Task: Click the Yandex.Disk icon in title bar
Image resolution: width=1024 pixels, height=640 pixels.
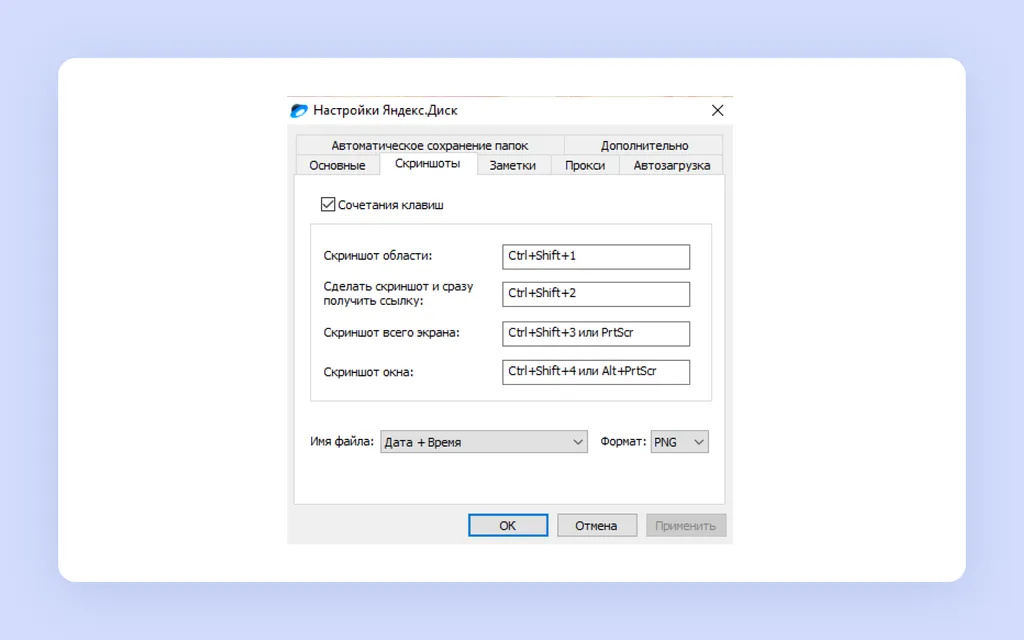Action: tap(299, 110)
